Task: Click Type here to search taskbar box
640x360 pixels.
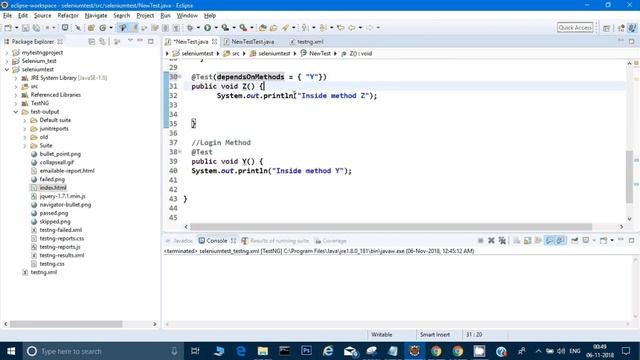Action: [x=102, y=351]
